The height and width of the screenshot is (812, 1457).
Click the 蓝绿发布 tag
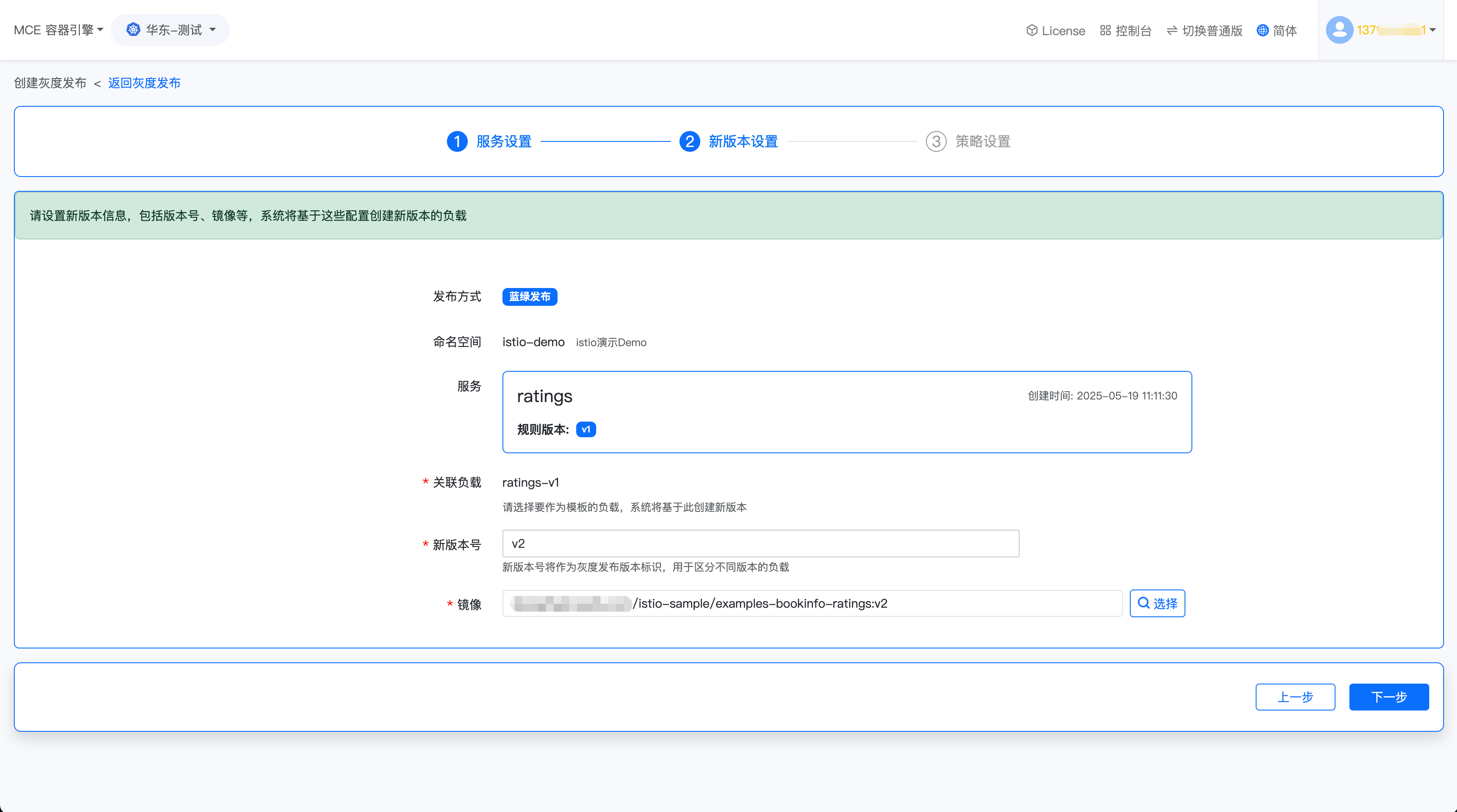[x=529, y=296]
